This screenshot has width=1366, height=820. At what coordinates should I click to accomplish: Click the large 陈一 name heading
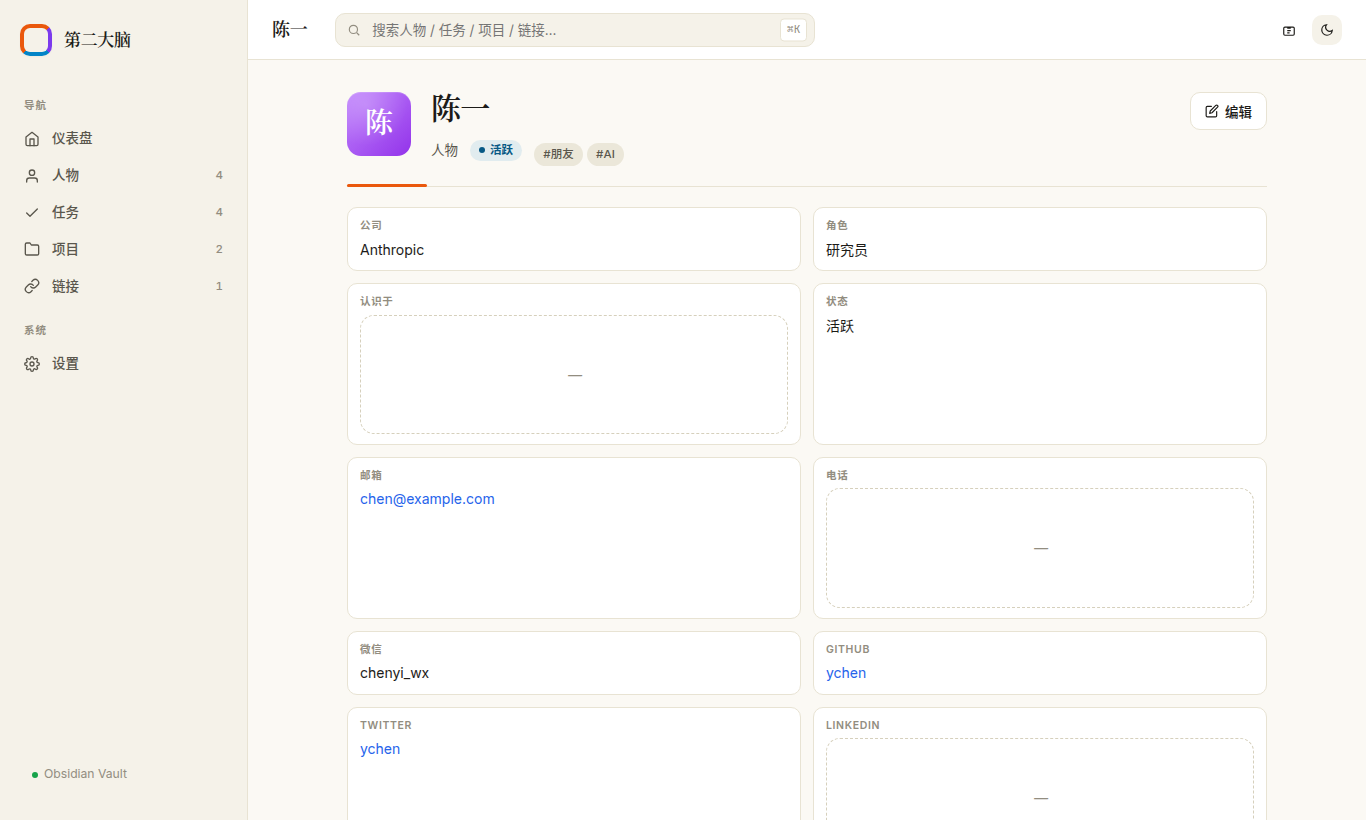pos(461,109)
